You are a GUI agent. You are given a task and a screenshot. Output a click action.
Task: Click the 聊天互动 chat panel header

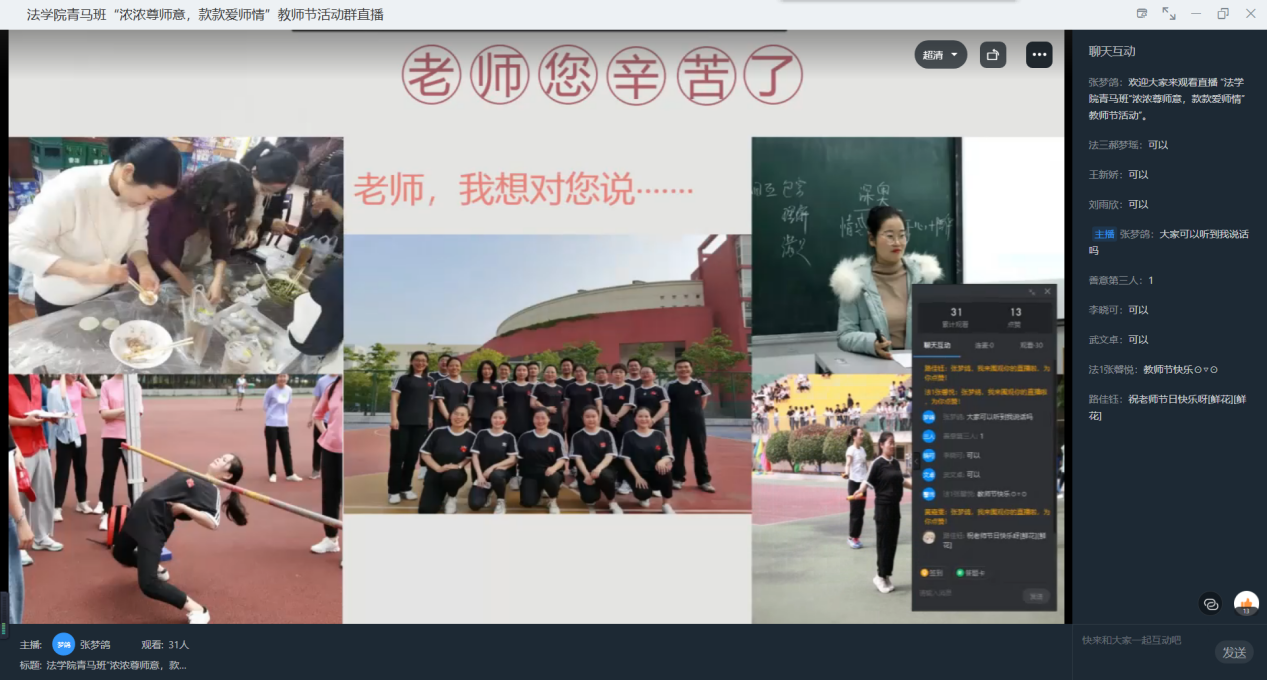(1112, 51)
